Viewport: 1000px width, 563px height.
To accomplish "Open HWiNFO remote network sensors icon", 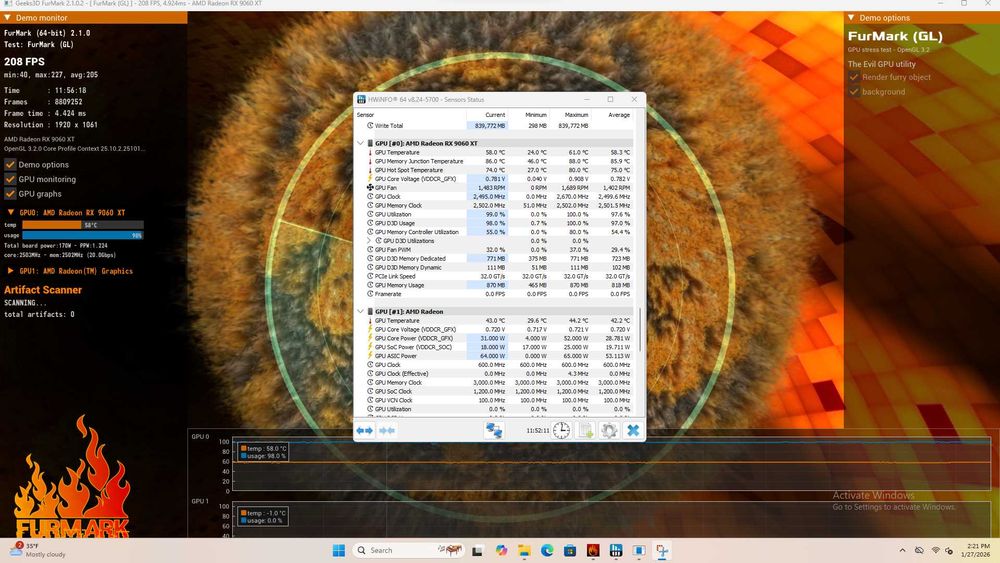I will coord(494,430).
